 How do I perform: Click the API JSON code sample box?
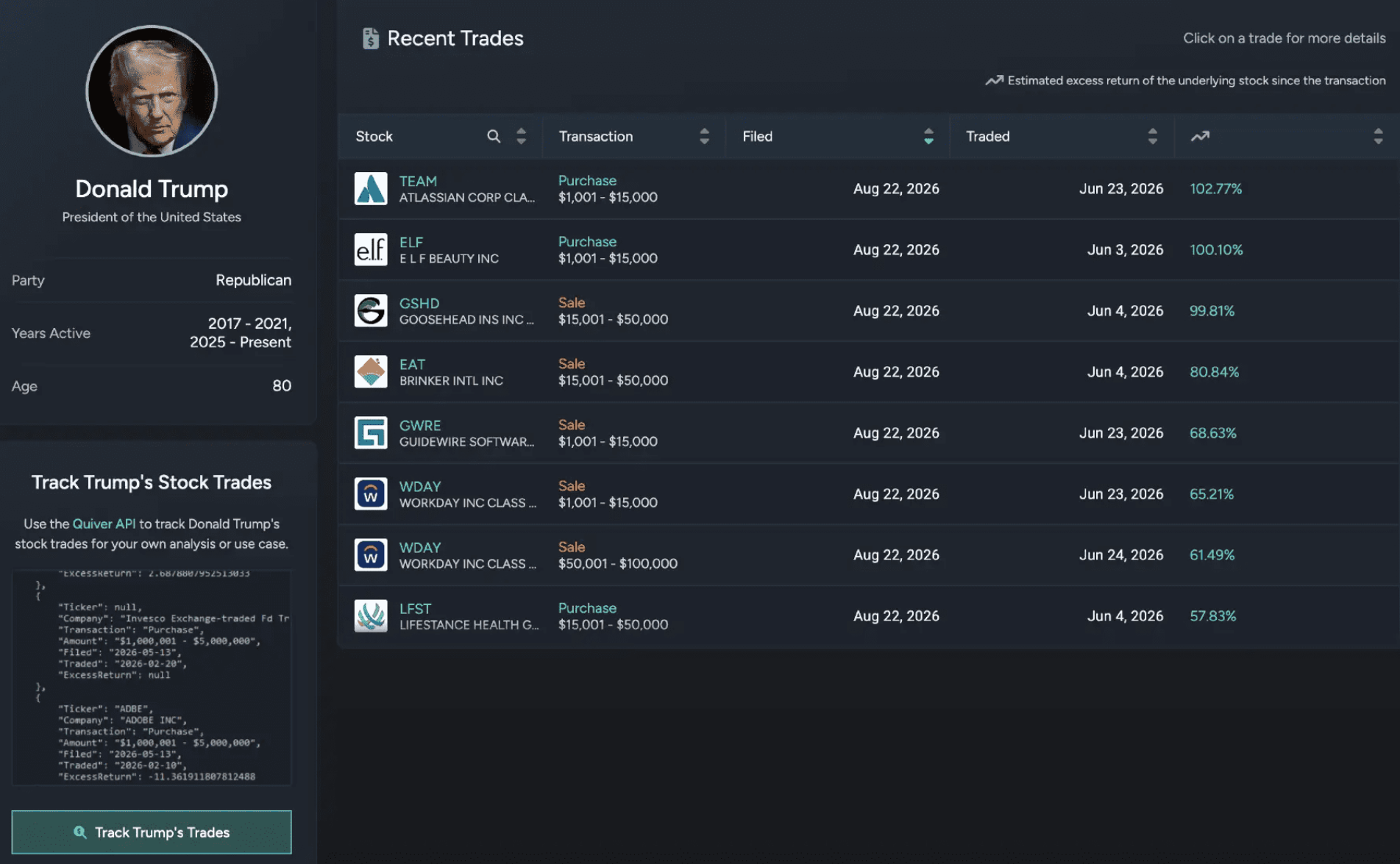tap(152, 677)
